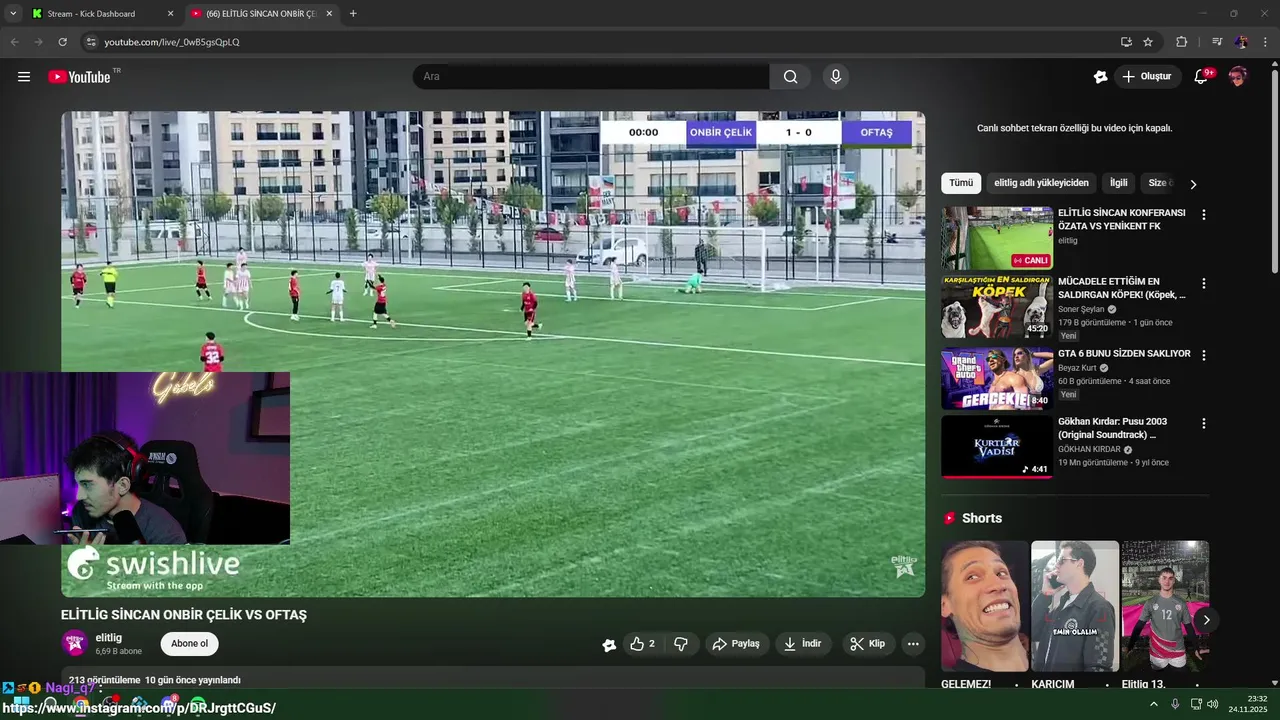This screenshot has height=720, width=1280.
Task: Open media controls icon in Chrome toolbar
Action: tap(1217, 42)
